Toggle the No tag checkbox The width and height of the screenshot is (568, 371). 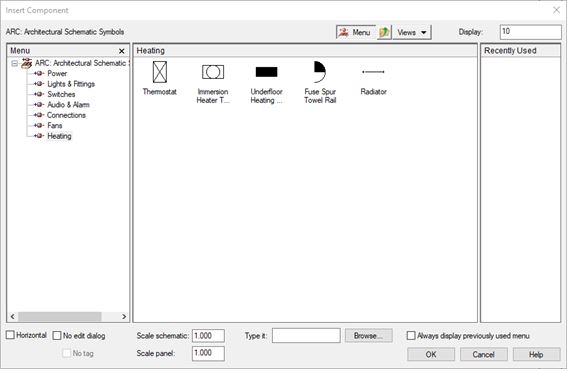[67, 353]
